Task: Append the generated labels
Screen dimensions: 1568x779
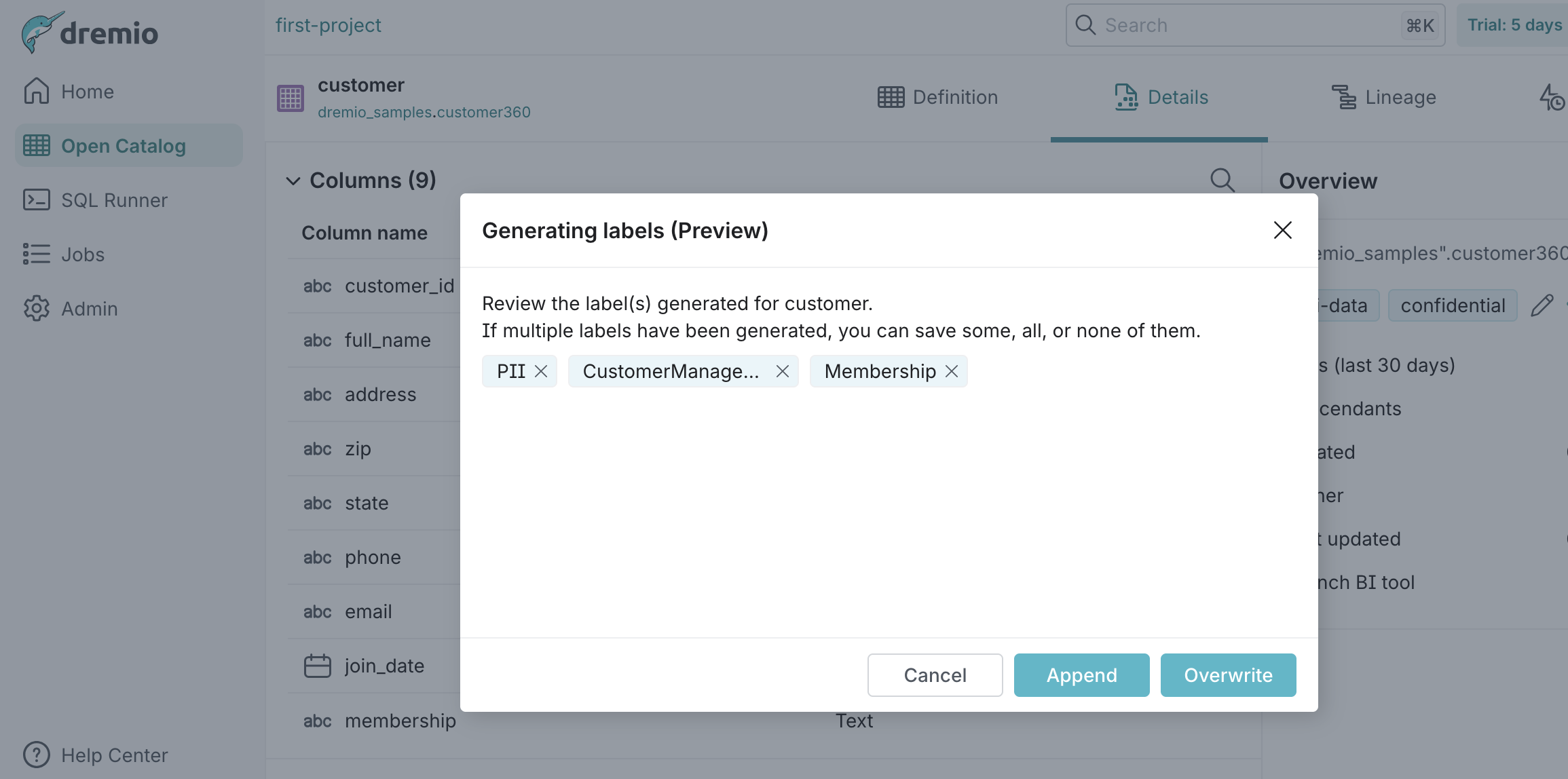Action: coord(1081,674)
